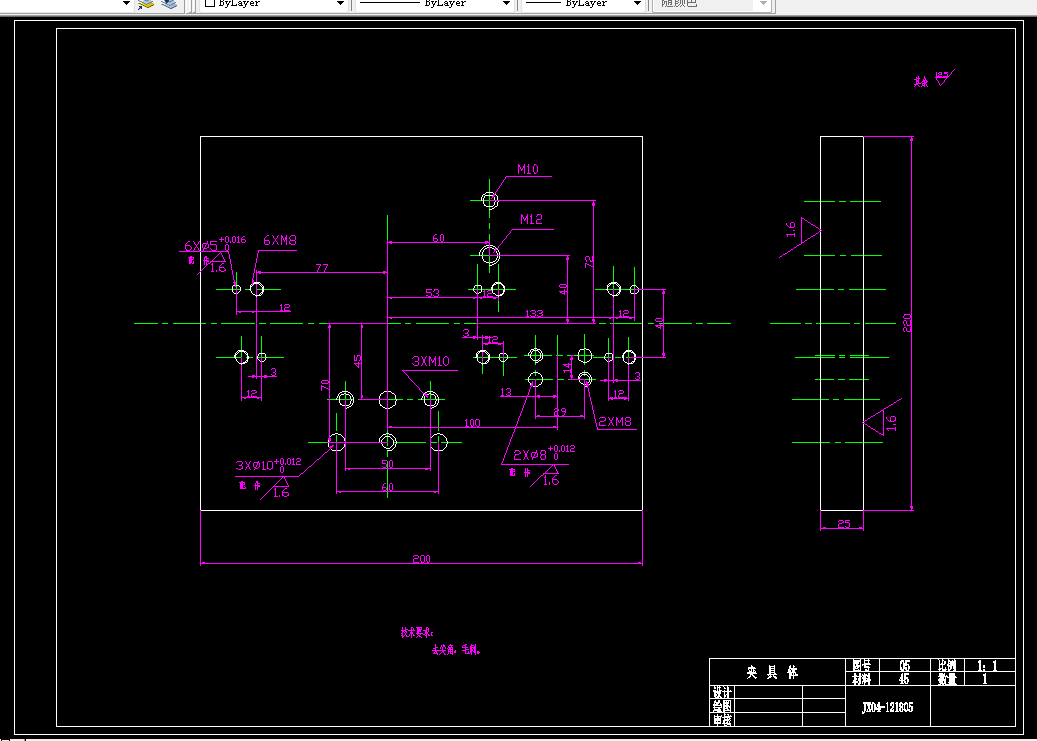Screen dimensions: 1037x741
Task: Select the 6Xø5 +0.016 tolerance callout
Action: (215, 244)
